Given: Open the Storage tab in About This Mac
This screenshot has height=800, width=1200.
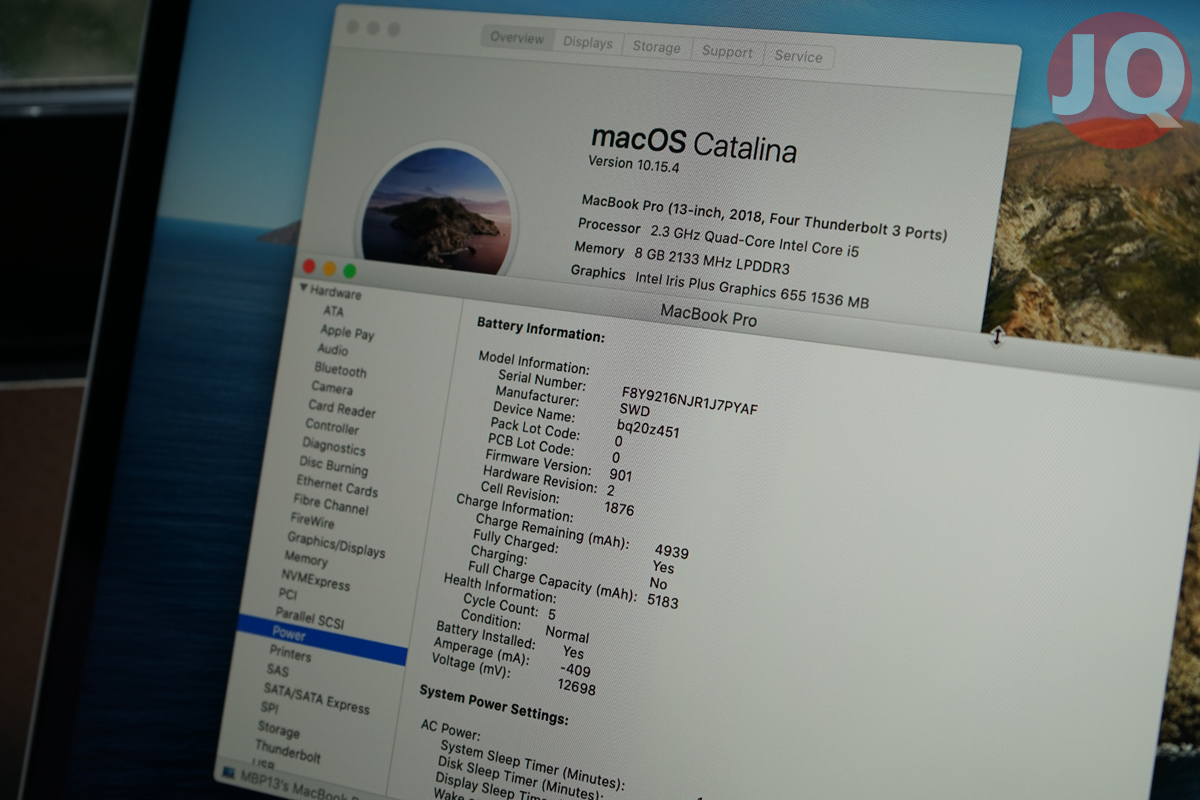Looking at the screenshot, I should click(656, 47).
